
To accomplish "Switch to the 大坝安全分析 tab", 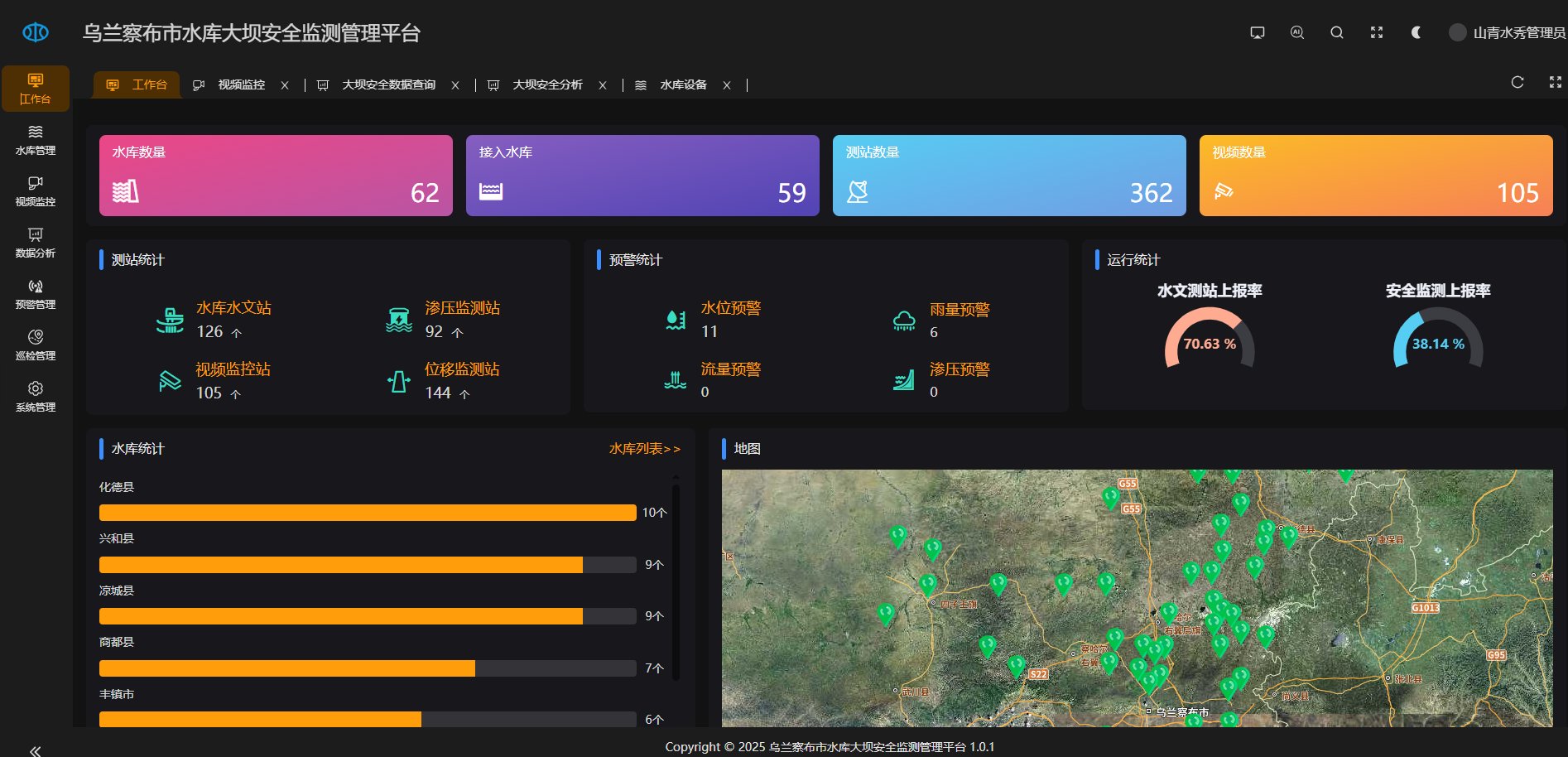I will pos(548,84).
